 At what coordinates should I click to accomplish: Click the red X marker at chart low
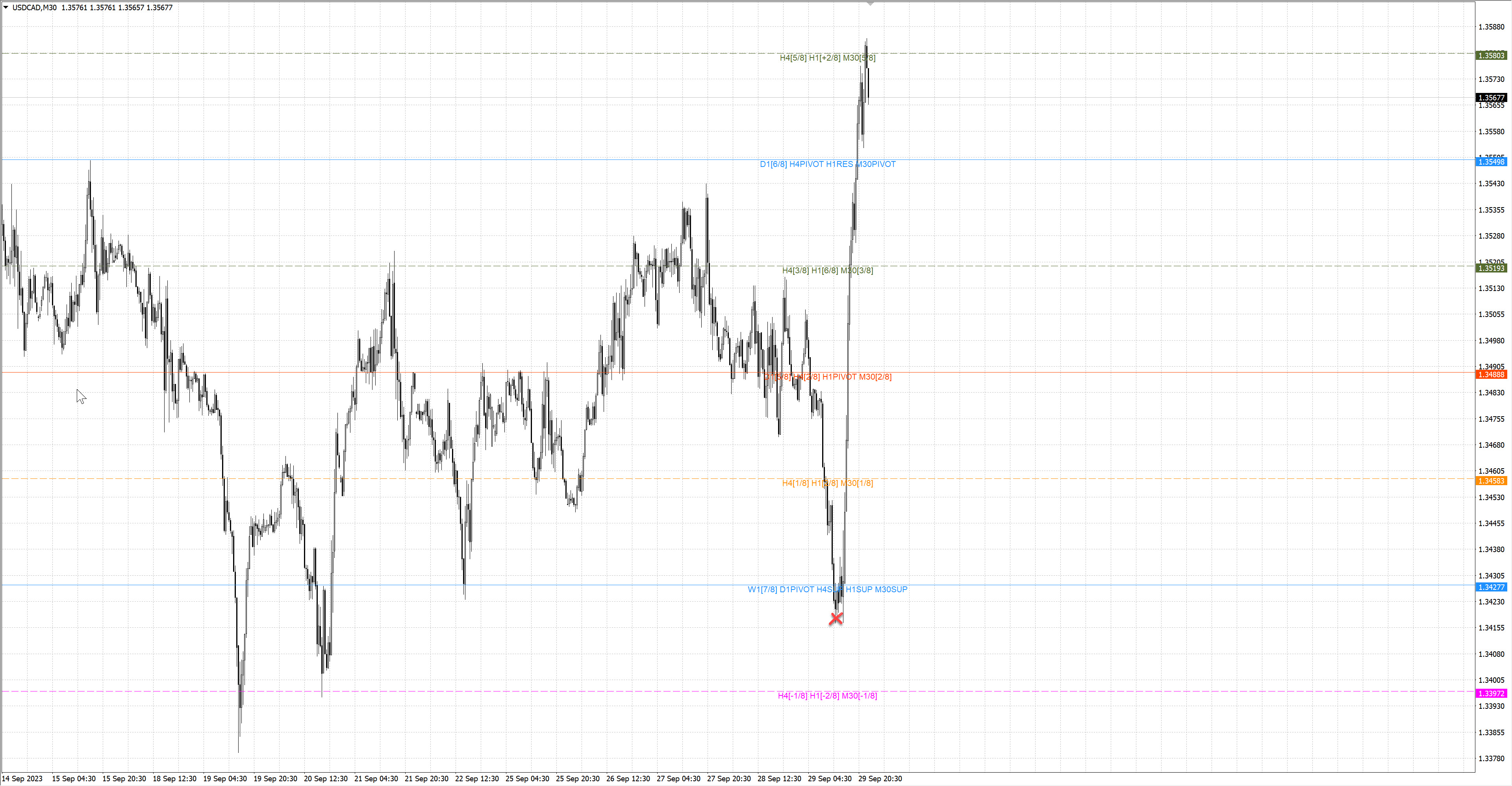[836, 618]
